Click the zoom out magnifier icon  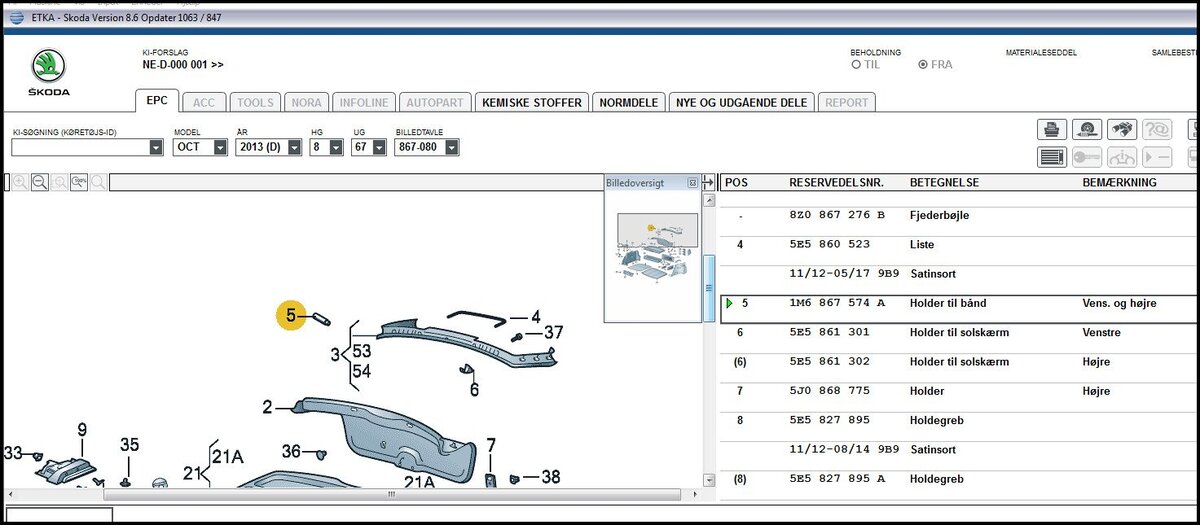pyautogui.click(x=40, y=182)
